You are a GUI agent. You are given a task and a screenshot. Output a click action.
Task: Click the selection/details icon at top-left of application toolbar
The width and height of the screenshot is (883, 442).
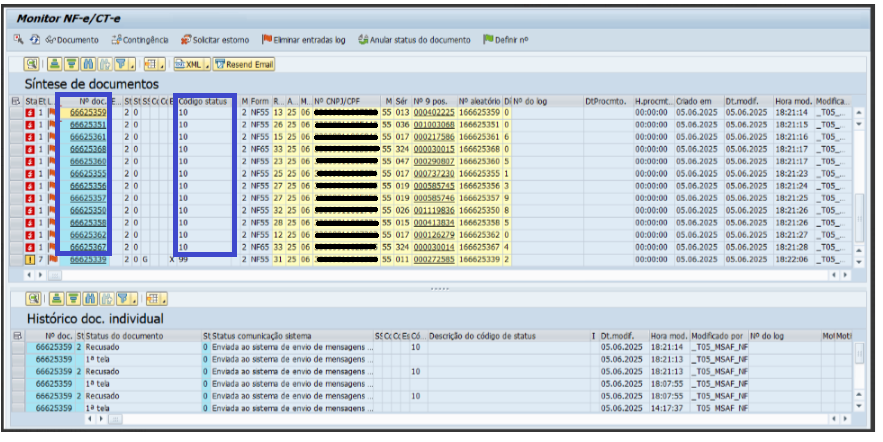tap(19, 39)
